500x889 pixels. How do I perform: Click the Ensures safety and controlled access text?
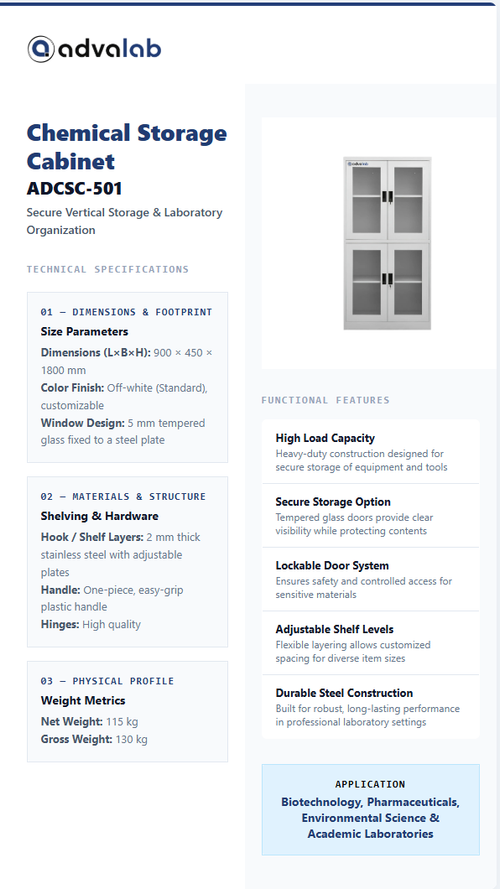tap(364, 588)
